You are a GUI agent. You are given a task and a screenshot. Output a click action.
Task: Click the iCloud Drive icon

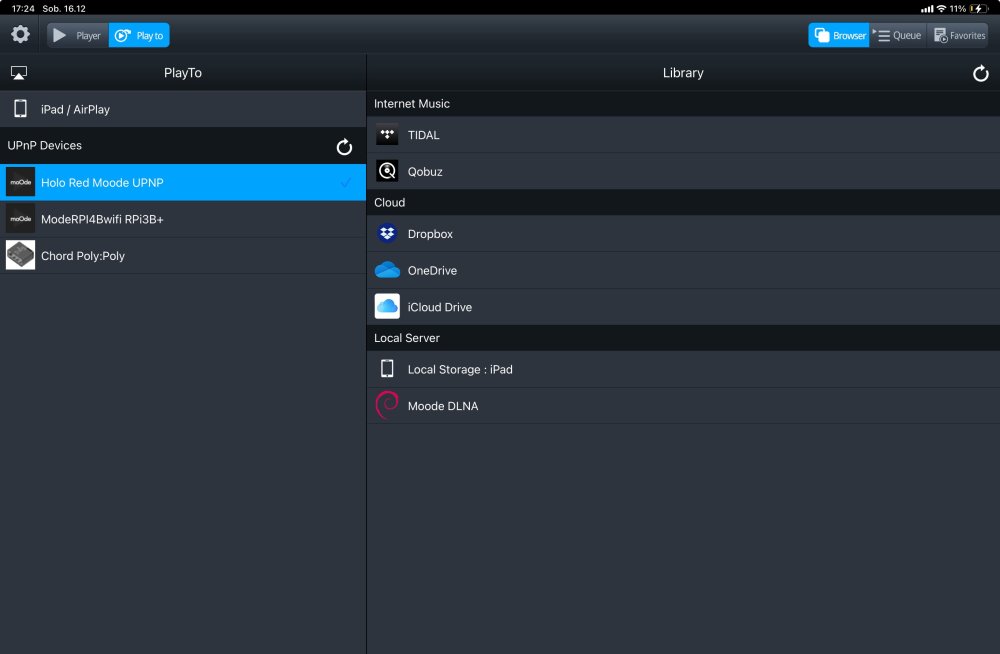(x=387, y=306)
